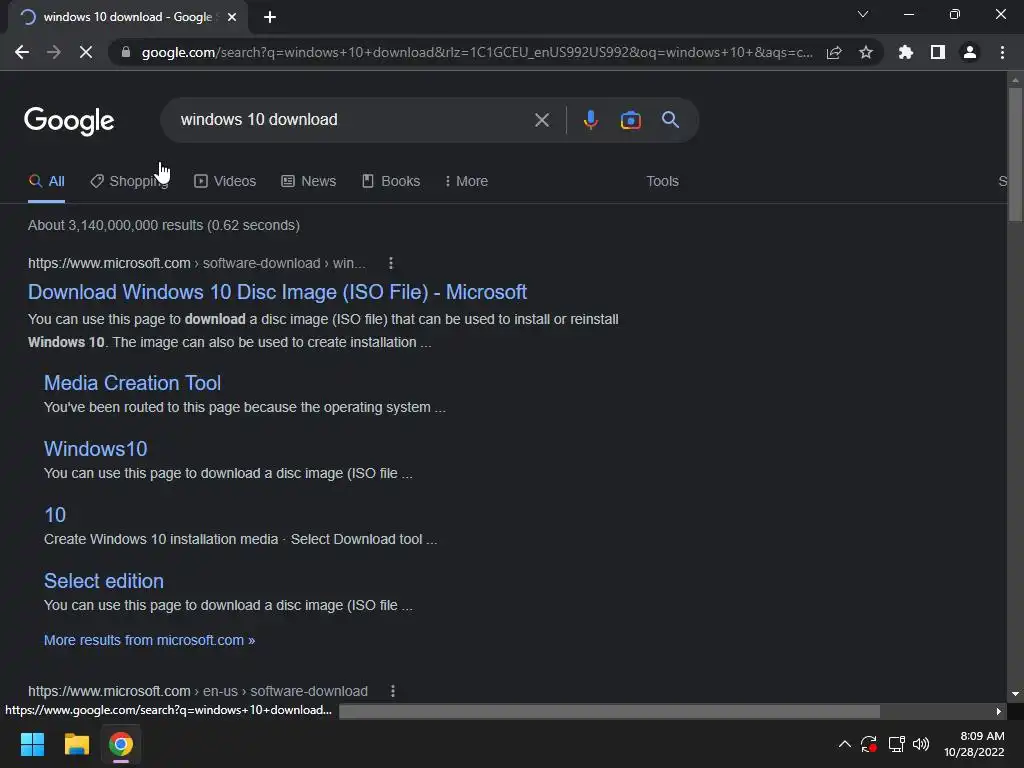Click the forward navigation arrow
Image resolution: width=1024 pixels, height=768 pixels.
point(54,52)
